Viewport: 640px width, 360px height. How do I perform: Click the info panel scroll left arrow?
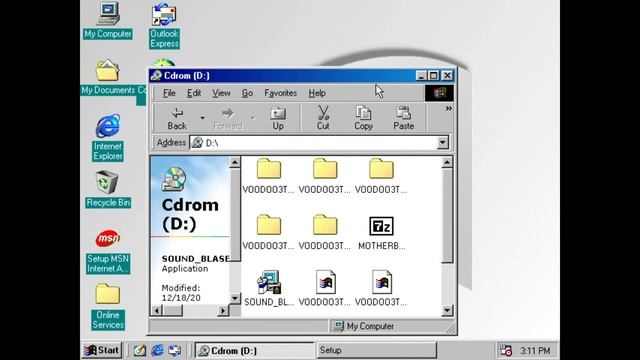coord(157,311)
